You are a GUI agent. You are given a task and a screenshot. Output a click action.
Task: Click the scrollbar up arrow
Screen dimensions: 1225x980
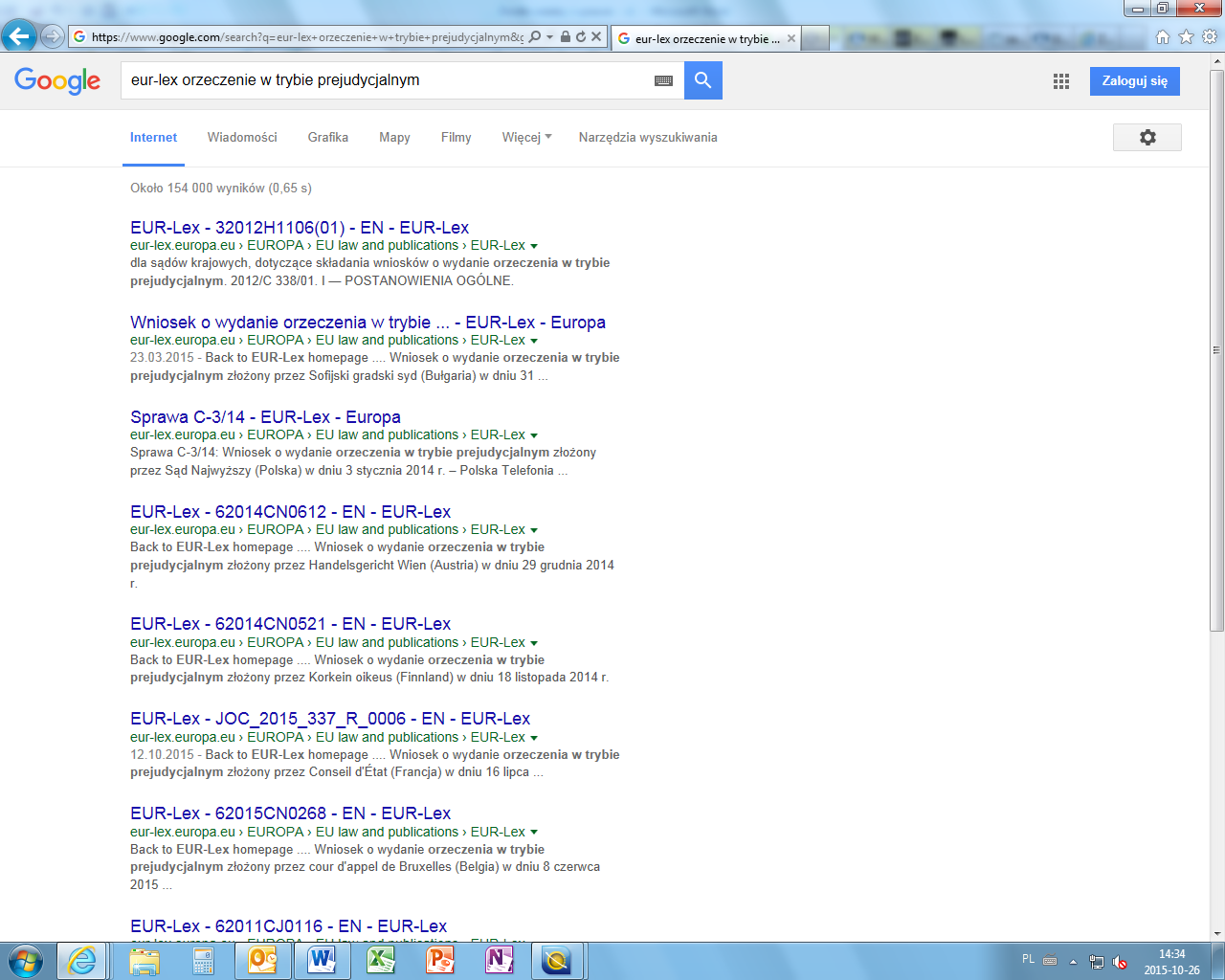tap(1217, 60)
